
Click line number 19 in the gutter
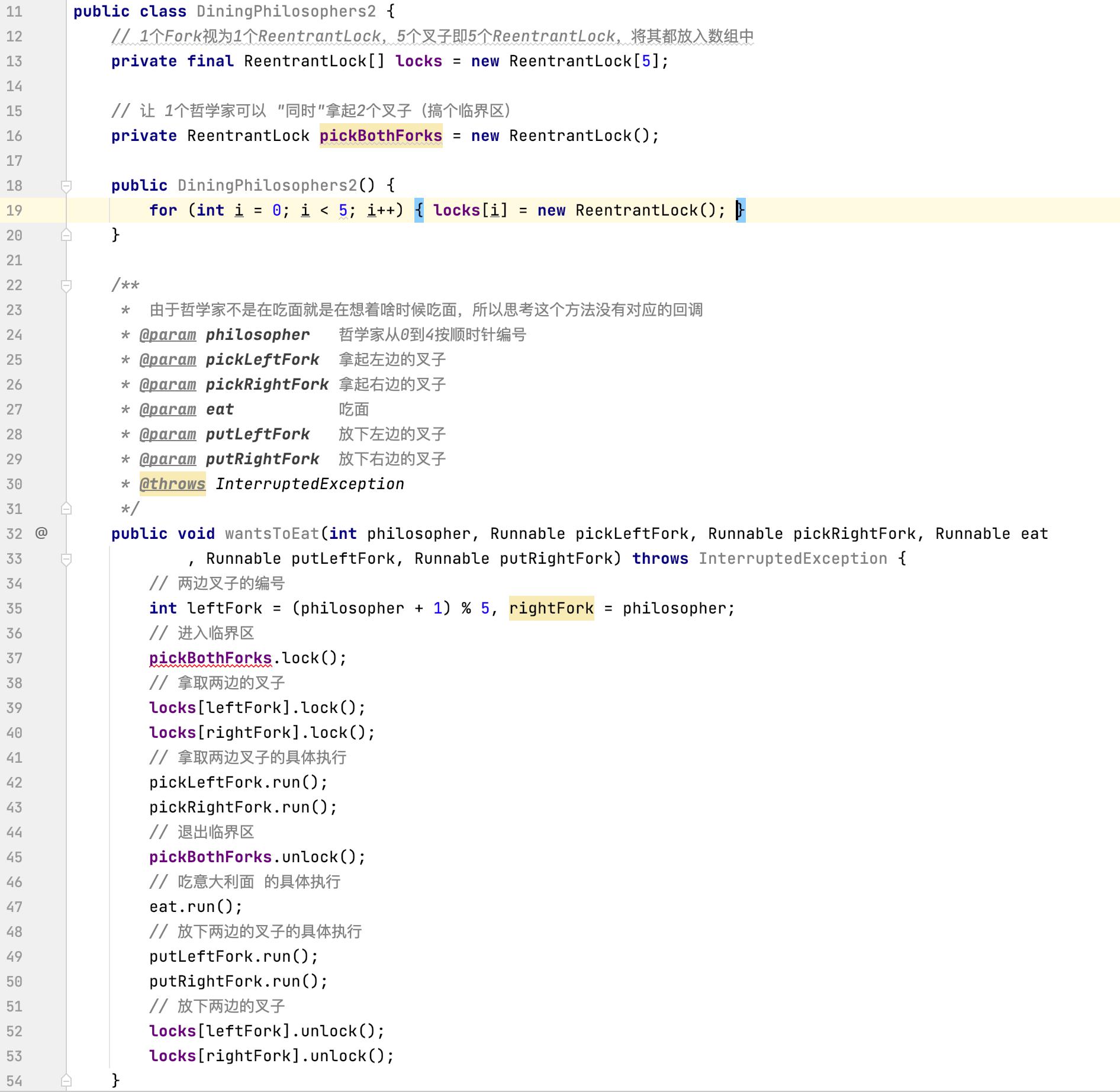(x=14, y=210)
